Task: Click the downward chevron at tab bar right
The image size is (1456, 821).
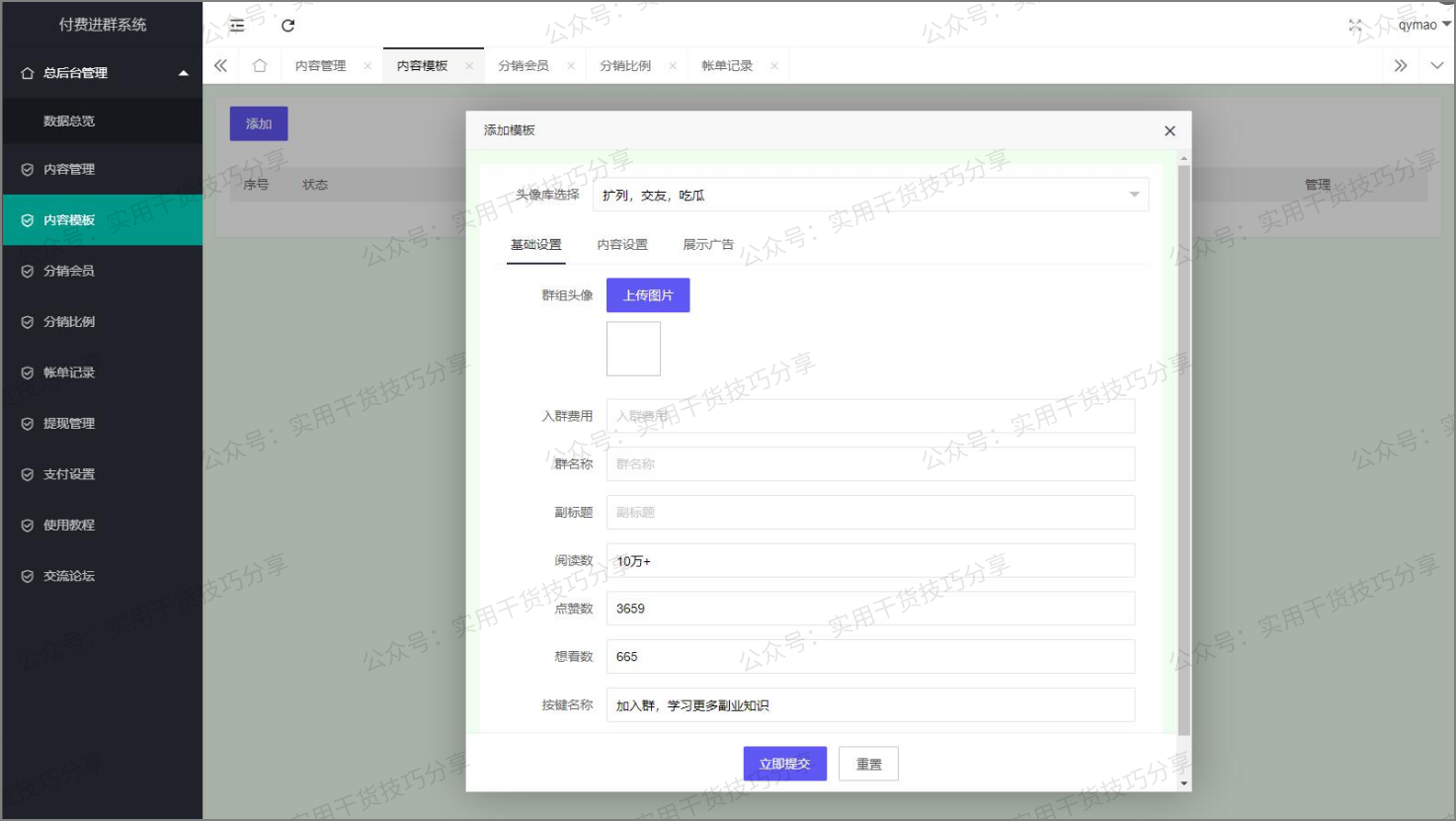Action: [1437, 64]
